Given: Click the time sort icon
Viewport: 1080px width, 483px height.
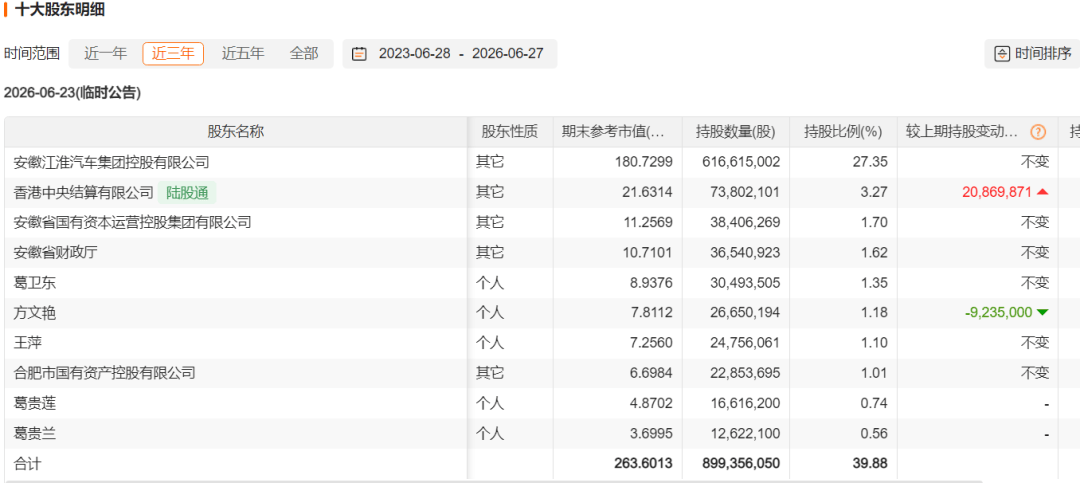Looking at the screenshot, I should (1002, 54).
